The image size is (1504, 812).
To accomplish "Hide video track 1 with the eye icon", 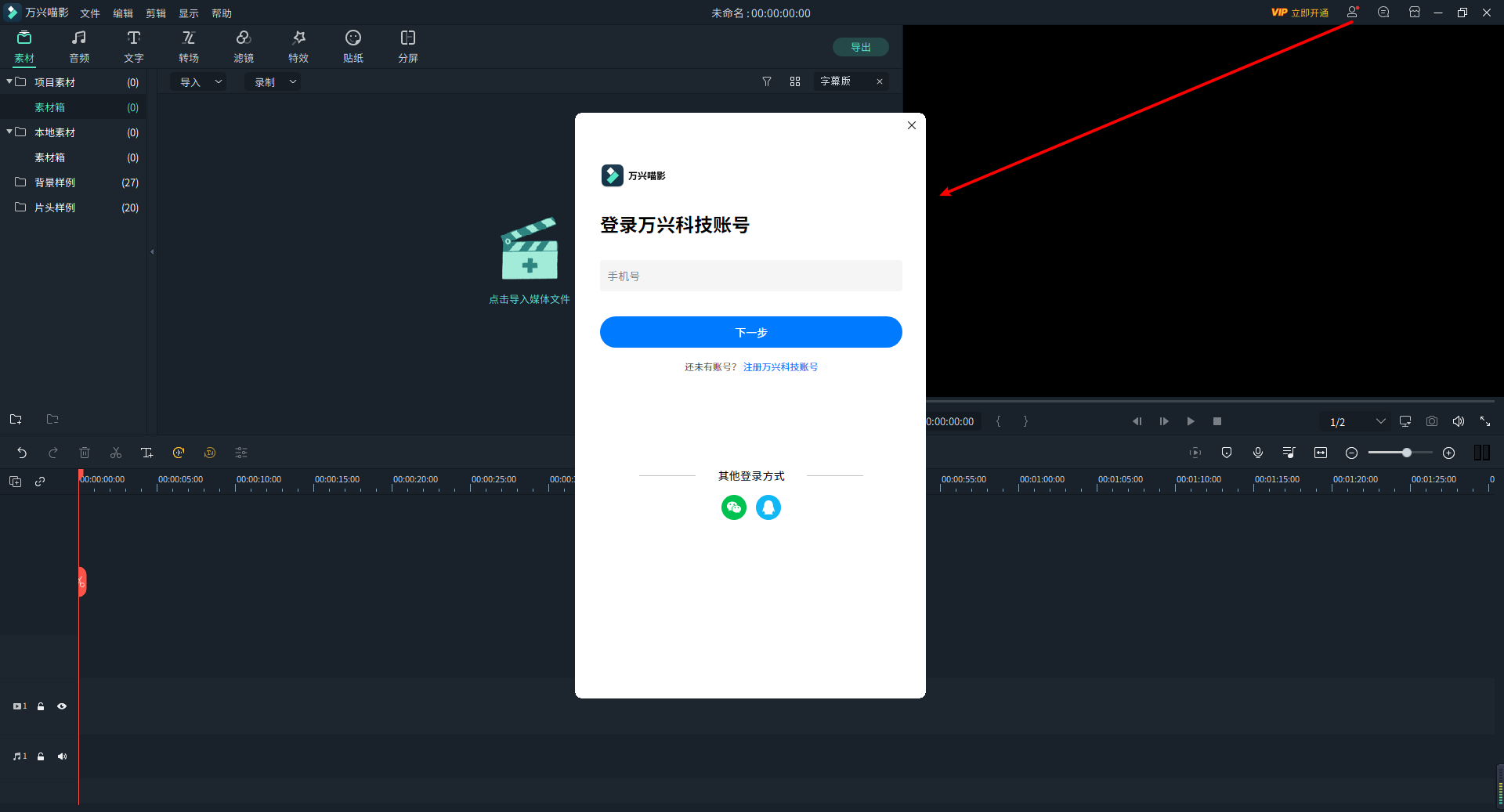I will [x=62, y=706].
